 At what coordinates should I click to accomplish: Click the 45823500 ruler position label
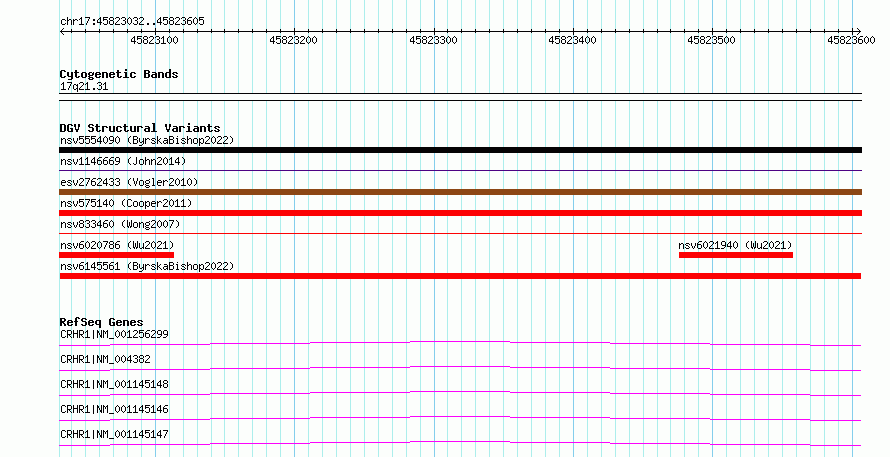[711, 40]
